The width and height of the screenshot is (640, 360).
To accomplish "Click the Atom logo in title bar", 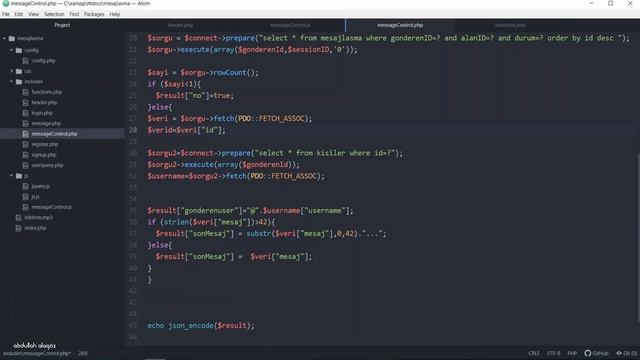I will click(6, 3).
